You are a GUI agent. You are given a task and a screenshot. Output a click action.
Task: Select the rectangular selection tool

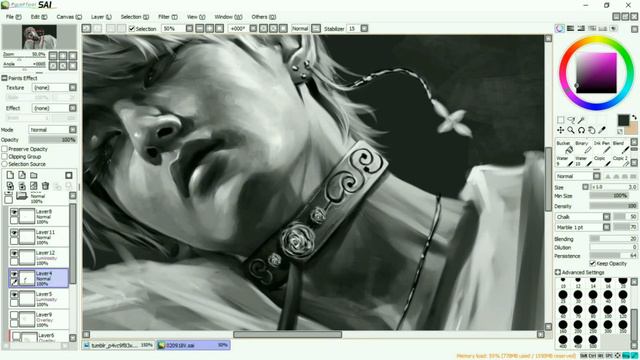tap(560, 120)
